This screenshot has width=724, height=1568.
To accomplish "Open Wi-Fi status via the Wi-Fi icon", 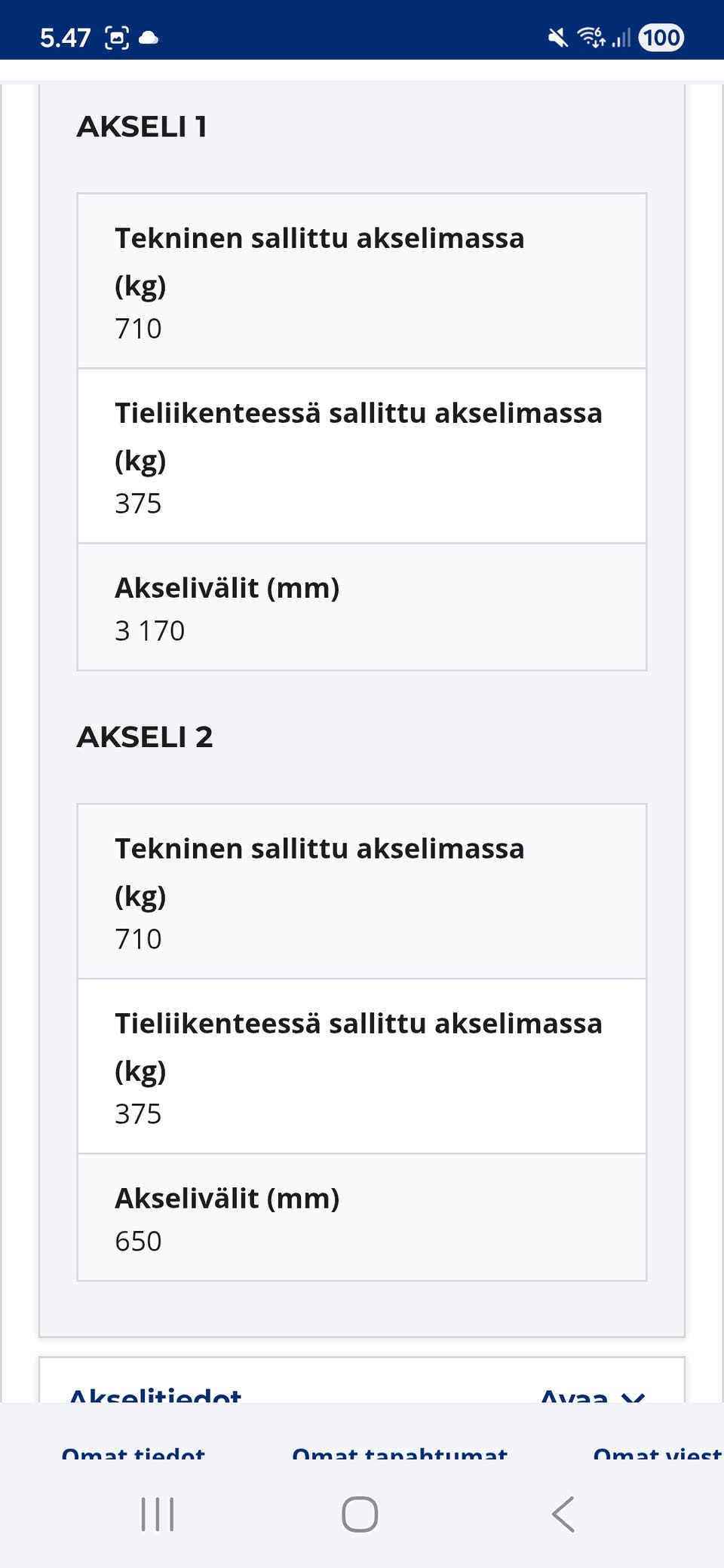I will coord(590,36).
